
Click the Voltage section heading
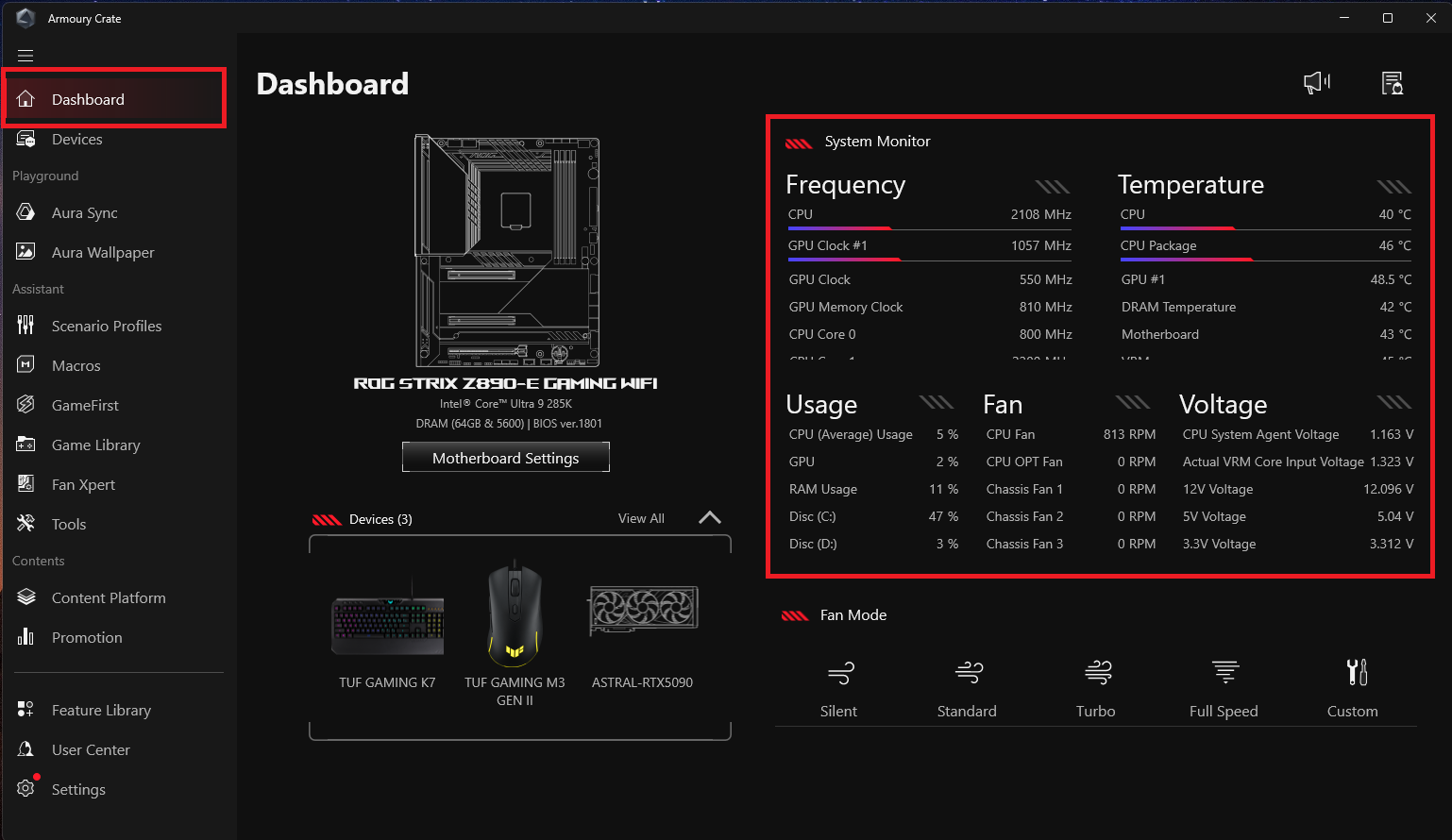(1223, 405)
